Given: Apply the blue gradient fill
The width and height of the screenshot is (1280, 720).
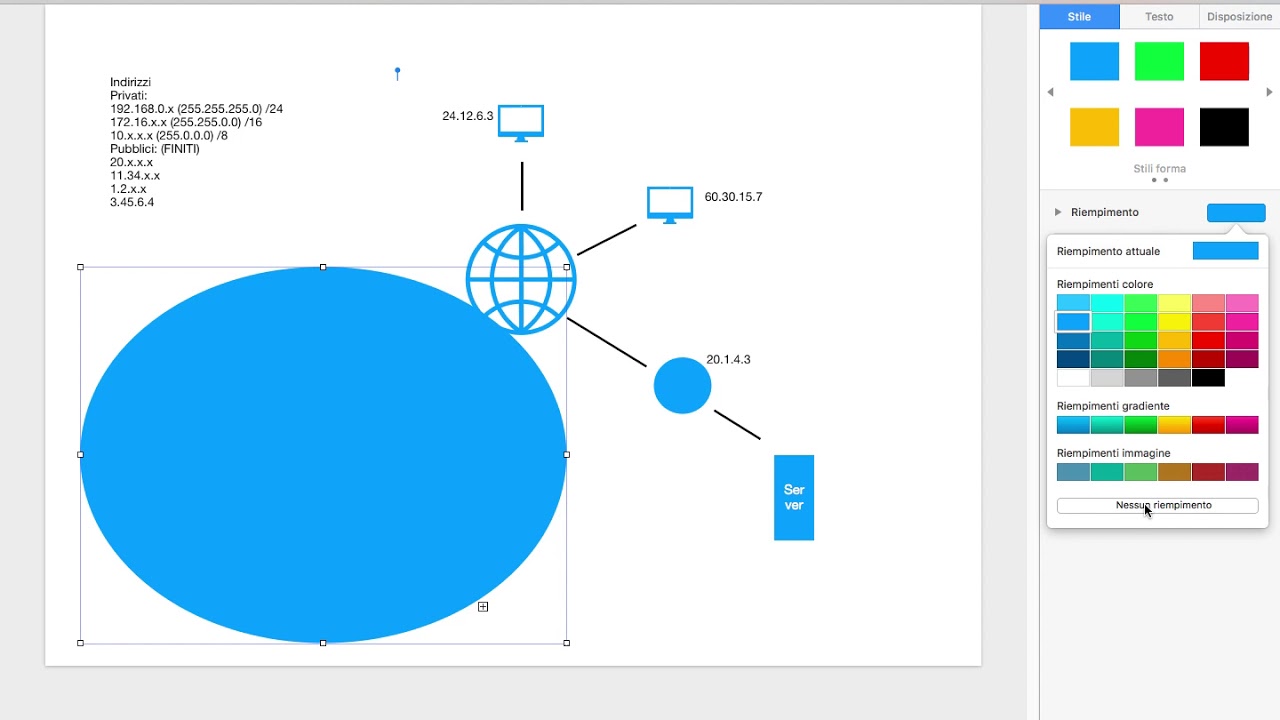Looking at the screenshot, I should [1073, 425].
